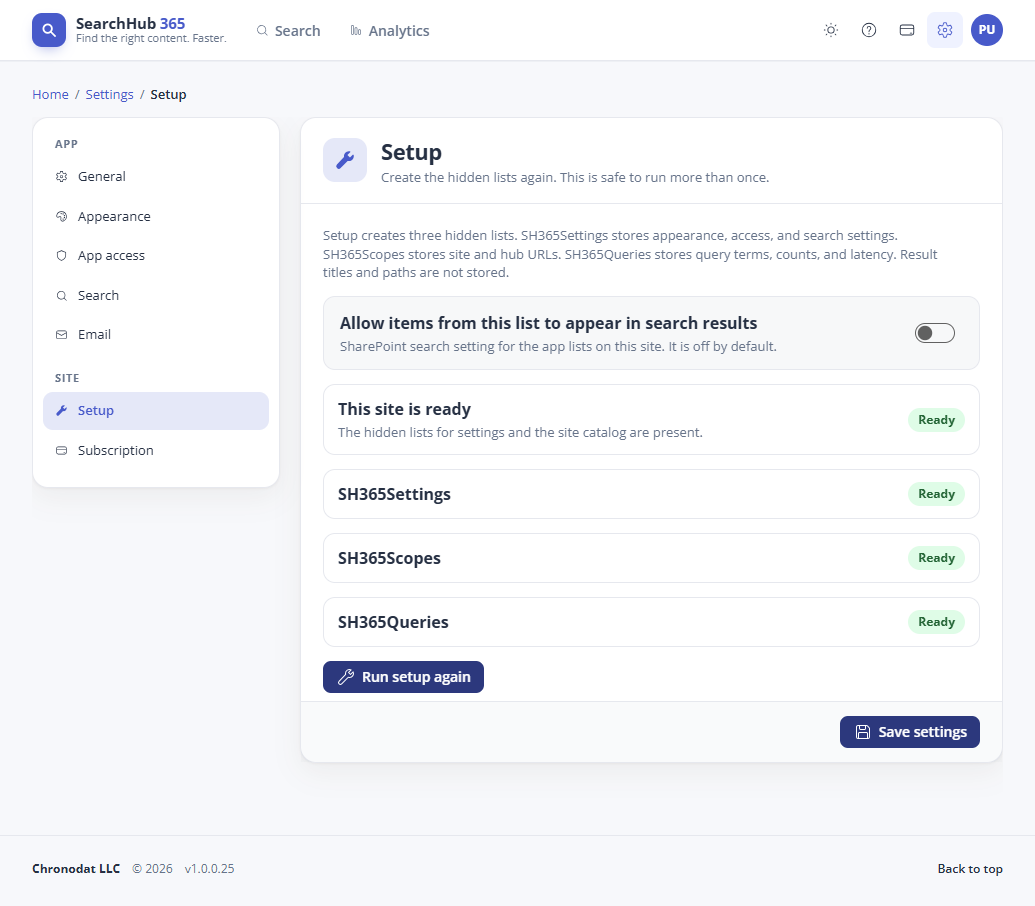This screenshot has width=1035, height=906.
Task: Select Subscription in the settings sidebar
Action: pyautogui.click(x=156, y=451)
